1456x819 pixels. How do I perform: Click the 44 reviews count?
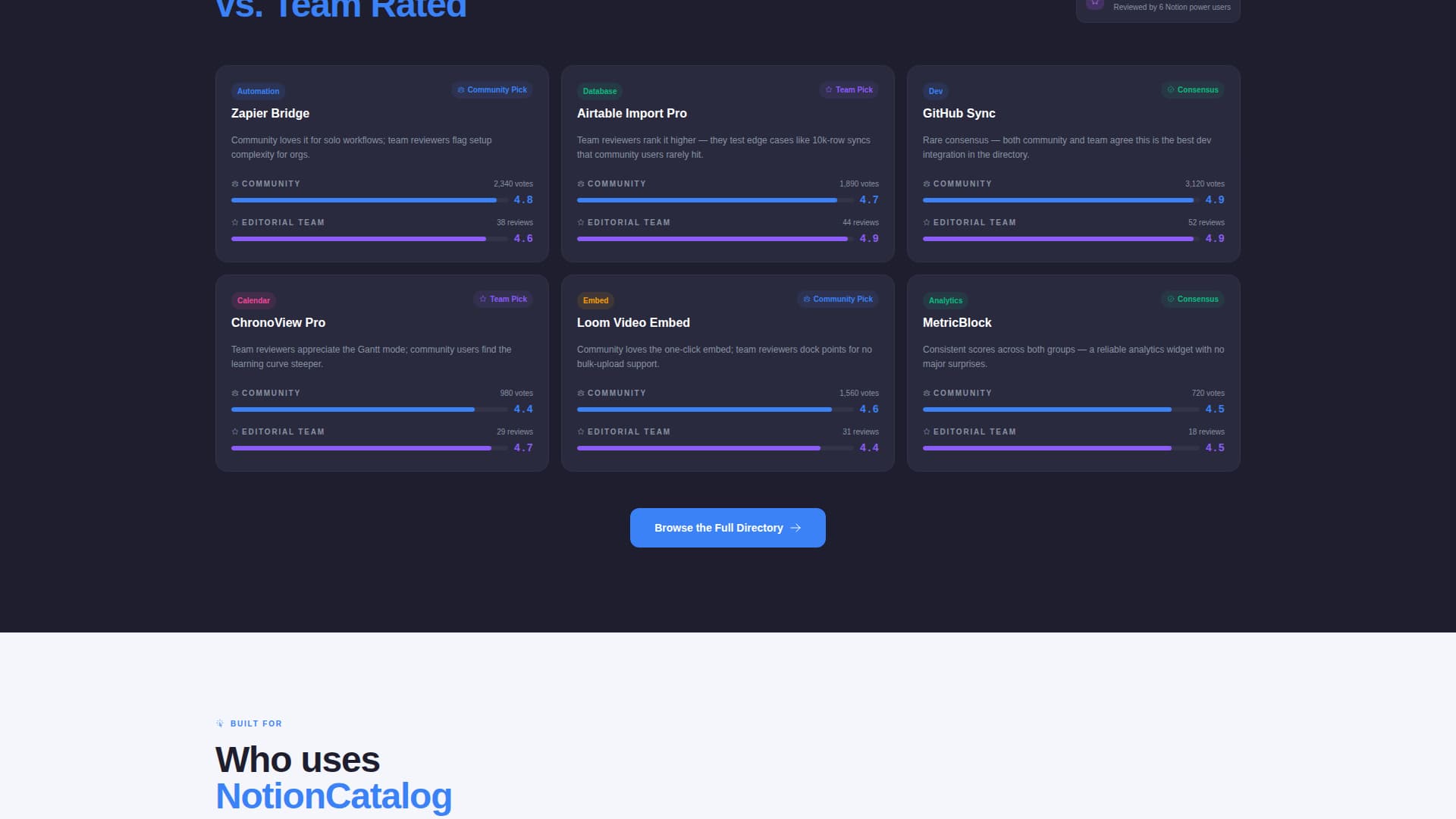tap(861, 222)
